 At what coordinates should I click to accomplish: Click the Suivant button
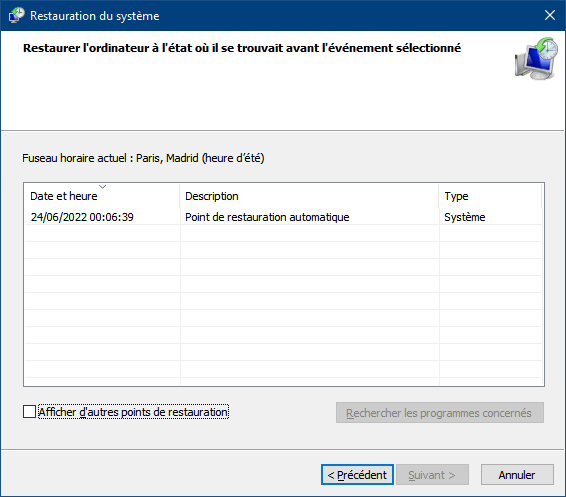pyautogui.click(x=432, y=475)
